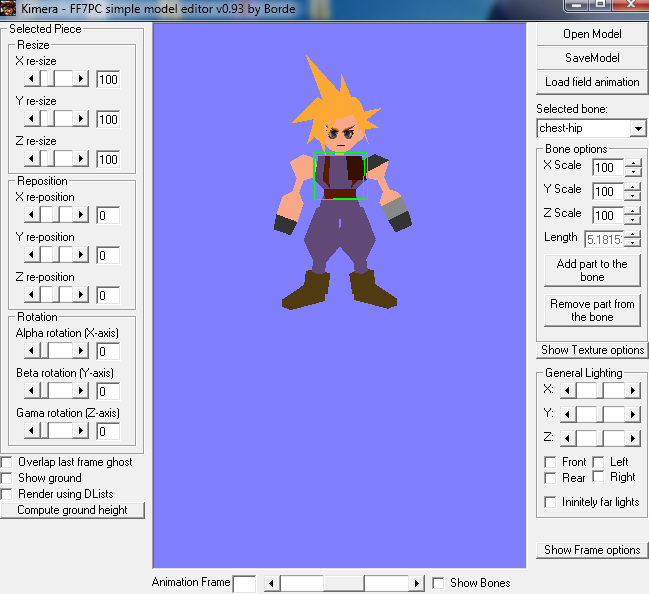
Task: Toggle Show ground checkbox
Action: [x=6, y=478]
